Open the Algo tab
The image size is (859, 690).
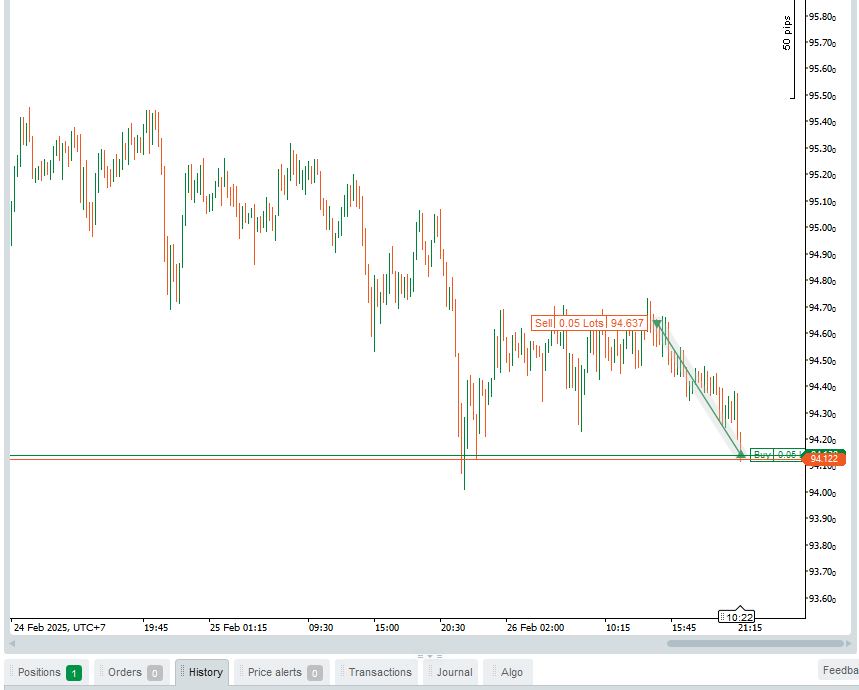[510, 672]
